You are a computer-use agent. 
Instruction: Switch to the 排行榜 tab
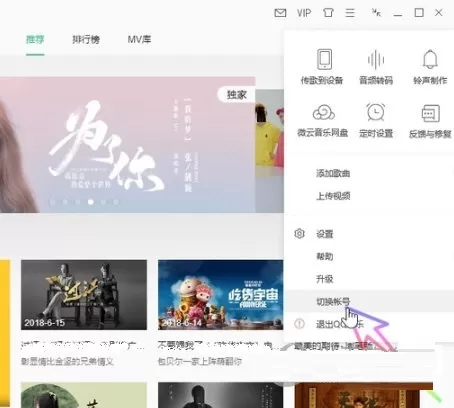pyautogui.click(x=86, y=39)
